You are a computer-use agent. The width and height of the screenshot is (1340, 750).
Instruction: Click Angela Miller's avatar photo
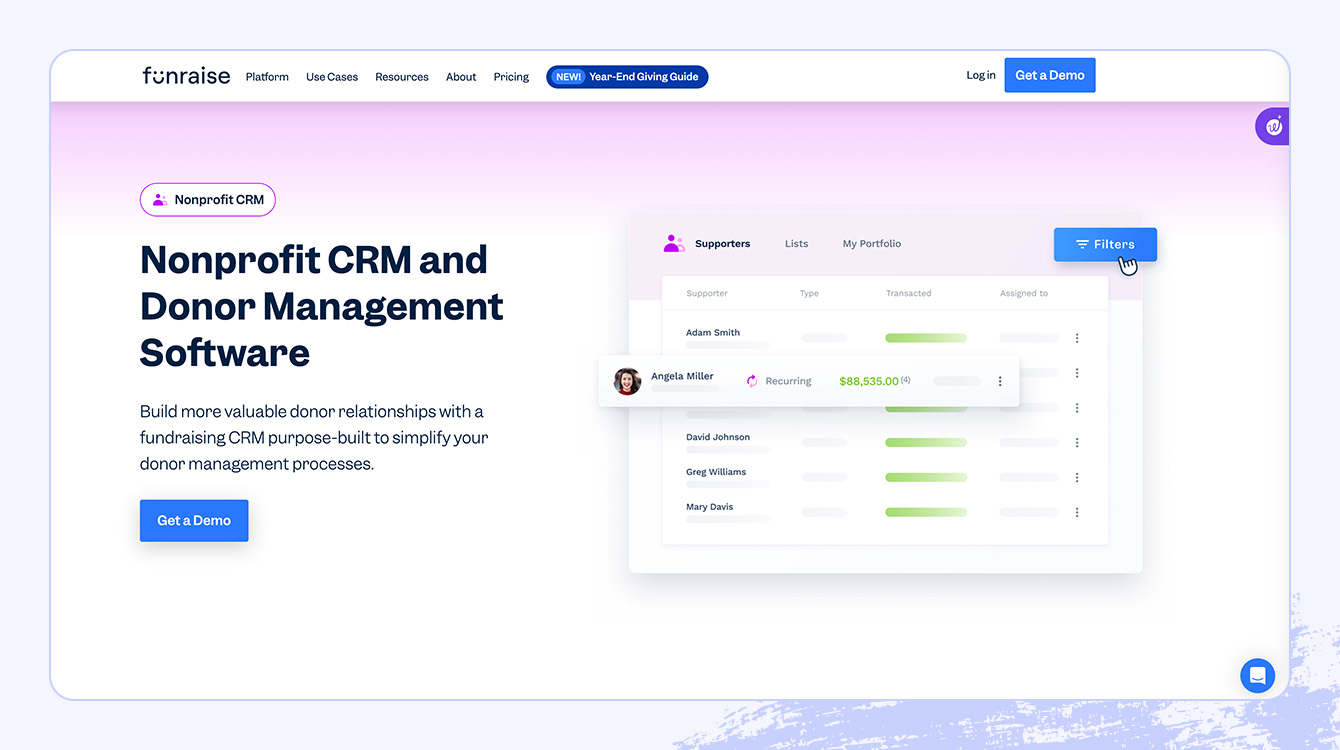(627, 381)
